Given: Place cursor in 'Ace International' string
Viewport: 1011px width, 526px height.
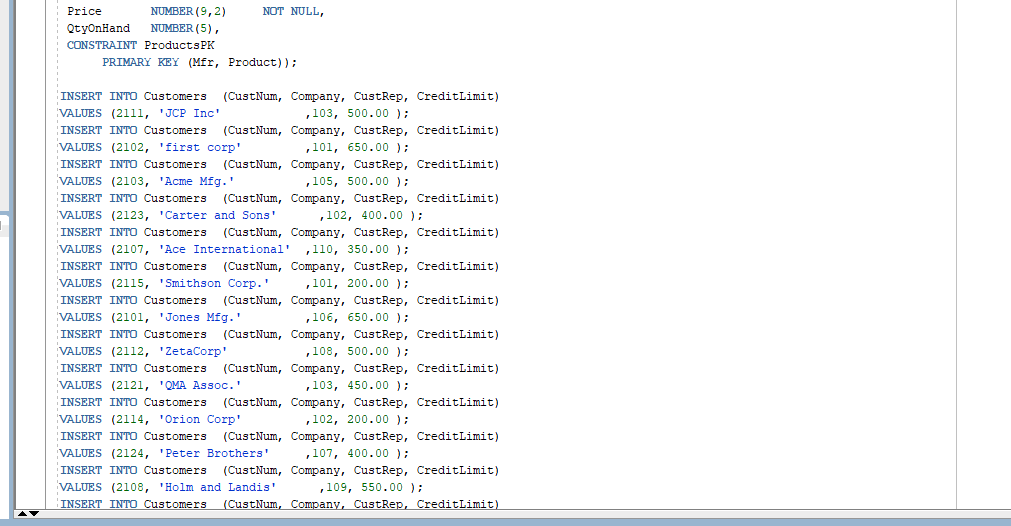Looking at the screenshot, I should [224, 249].
